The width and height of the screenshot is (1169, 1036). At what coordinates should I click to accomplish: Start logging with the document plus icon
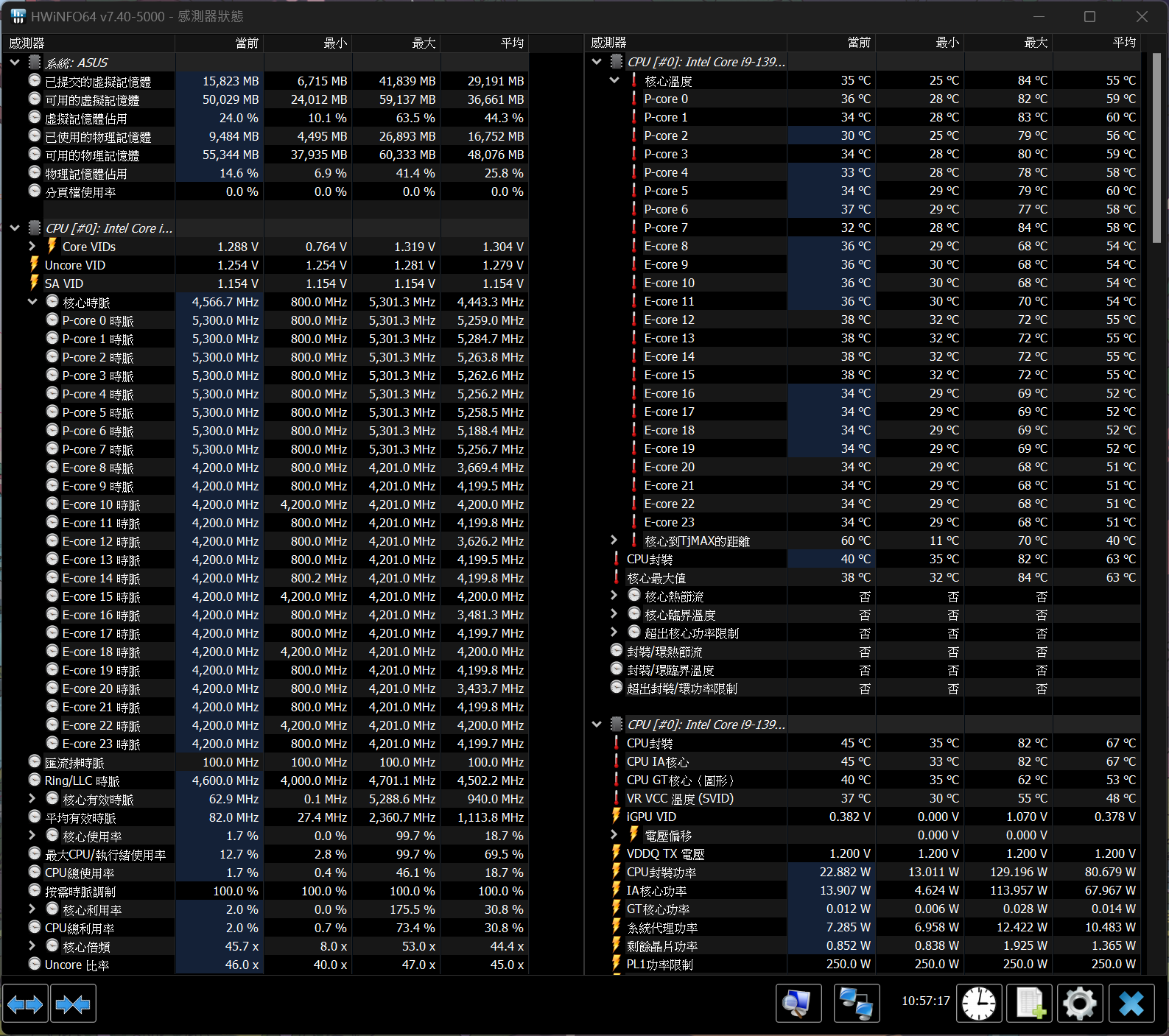point(1030,1004)
